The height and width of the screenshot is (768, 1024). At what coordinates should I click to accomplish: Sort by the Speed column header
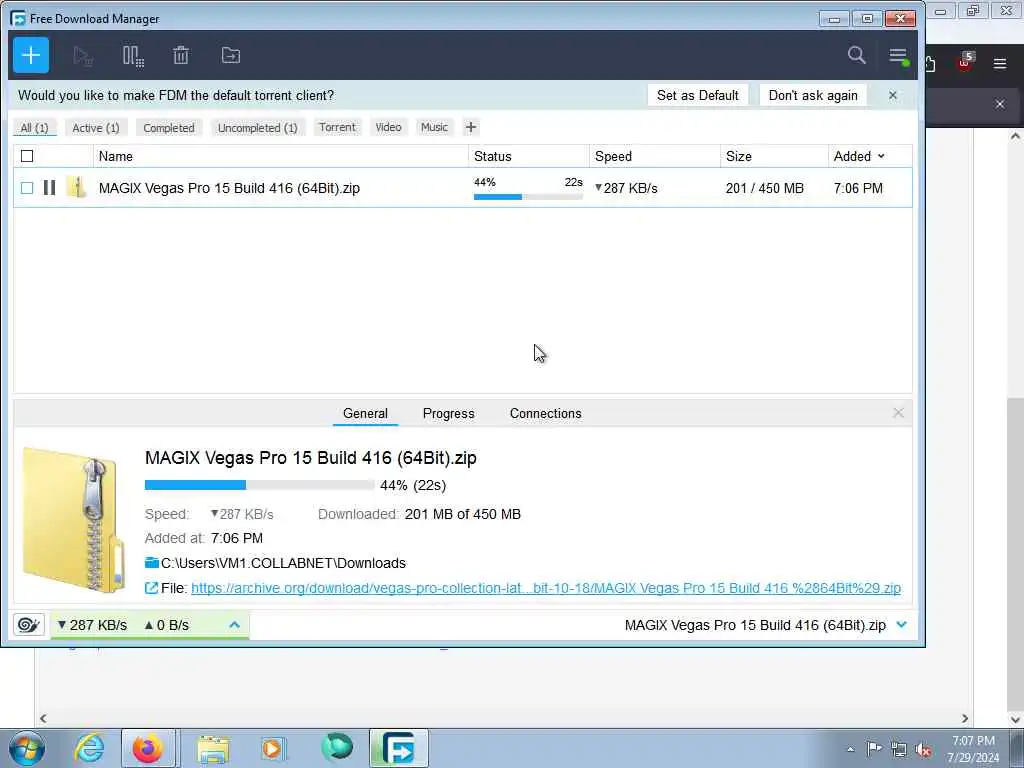pyautogui.click(x=655, y=156)
